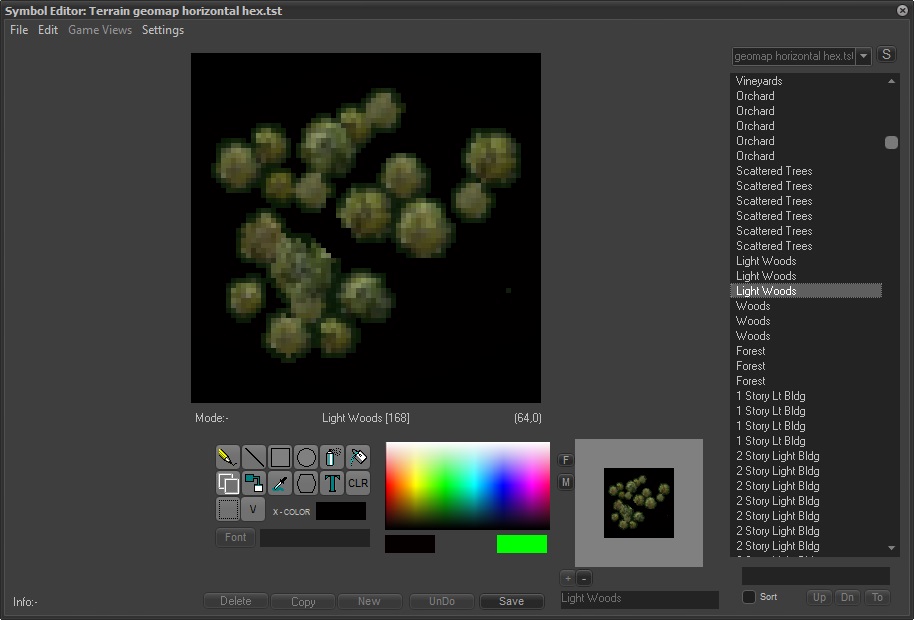Screen dimensions: 914x620
Task: Click the Light Woods symbol name field
Action: click(638, 599)
